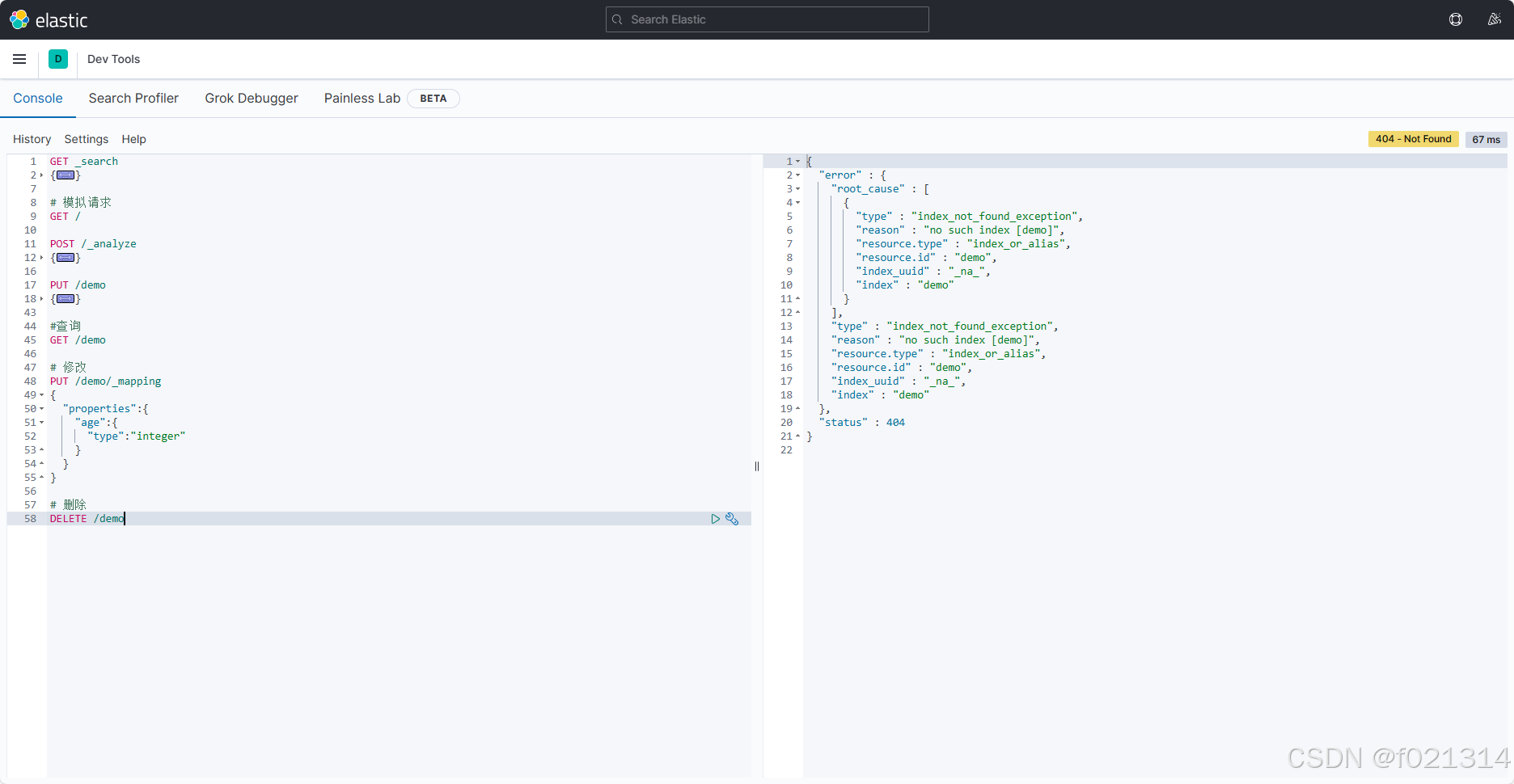This screenshot has width=1514, height=784.
Task: Click the PUT /demo/_mapping request line
Action: 106,381
